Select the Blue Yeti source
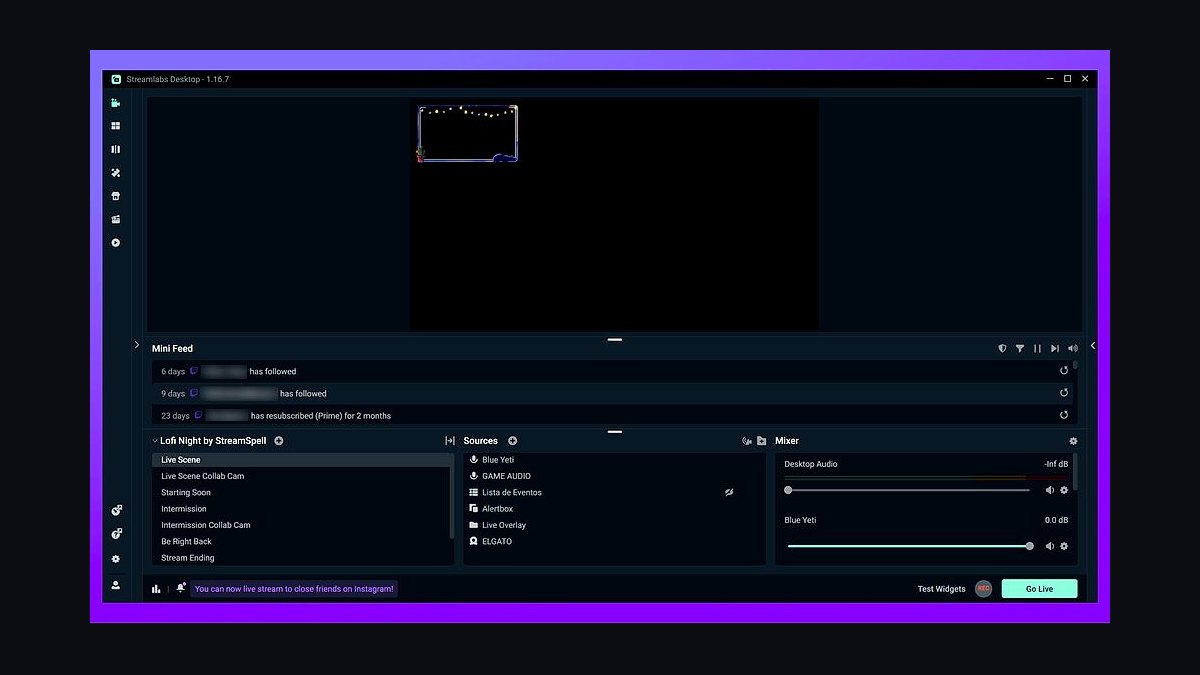Image resolution: width=1200 pixels, height=675 pixels. pos(614,460)
